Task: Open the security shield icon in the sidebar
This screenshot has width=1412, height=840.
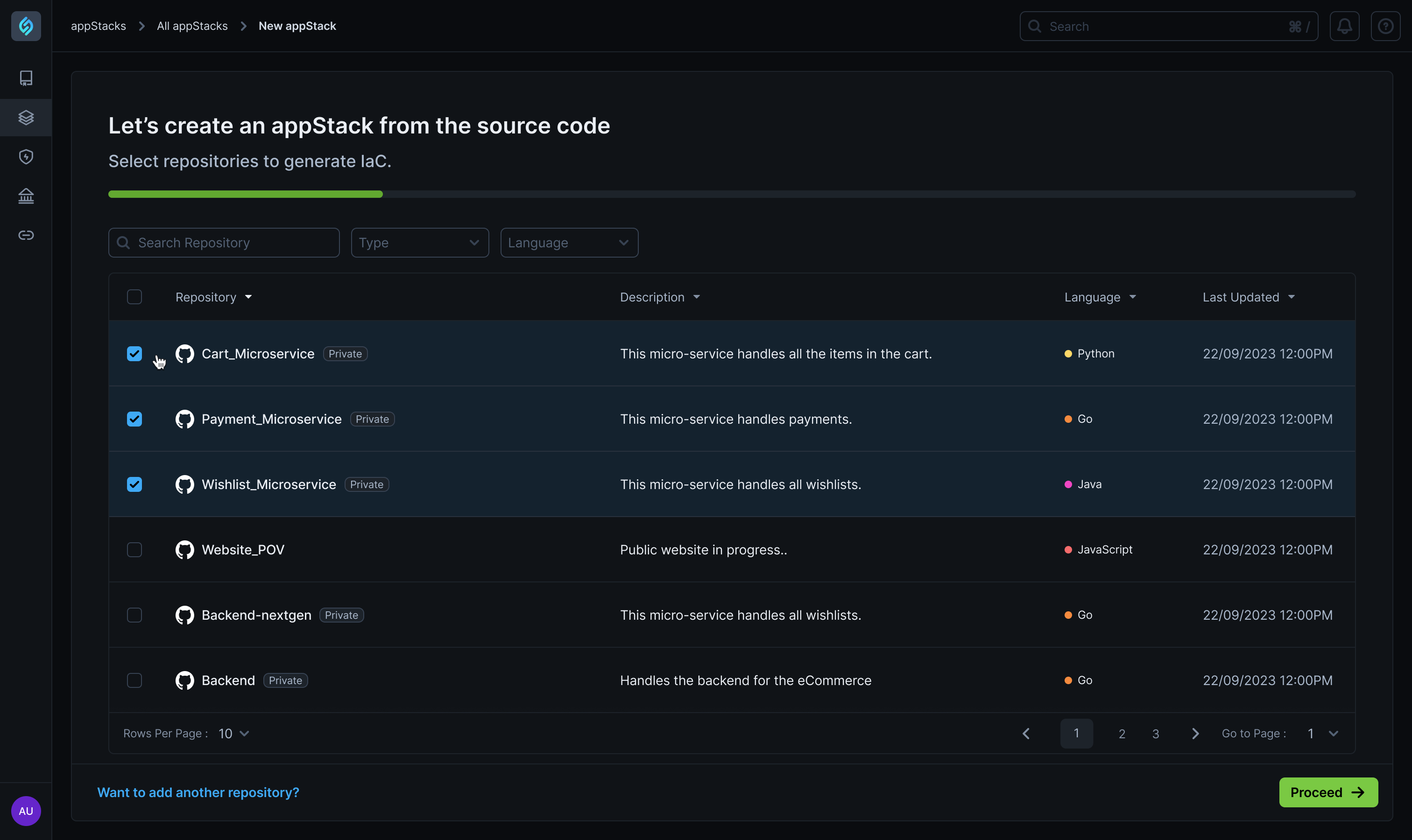Action: (26, 157)
